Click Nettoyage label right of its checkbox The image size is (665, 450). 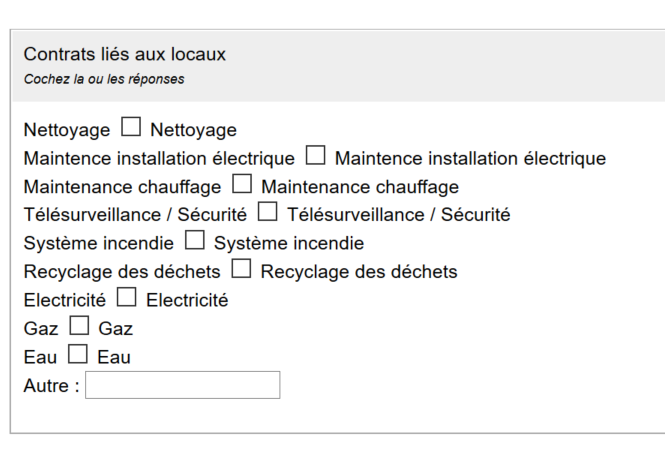pos(193,130)
